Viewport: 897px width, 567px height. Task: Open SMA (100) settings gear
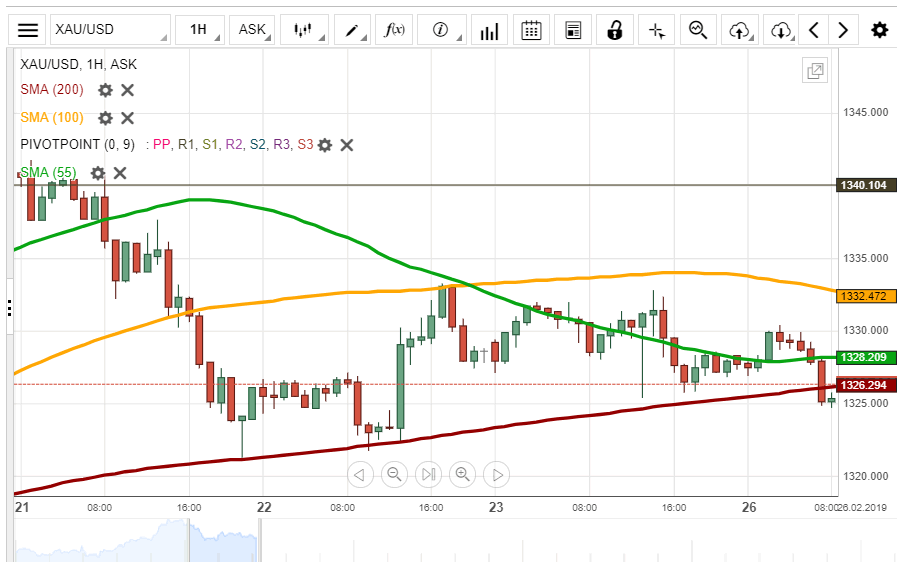(x=105, y=118)
